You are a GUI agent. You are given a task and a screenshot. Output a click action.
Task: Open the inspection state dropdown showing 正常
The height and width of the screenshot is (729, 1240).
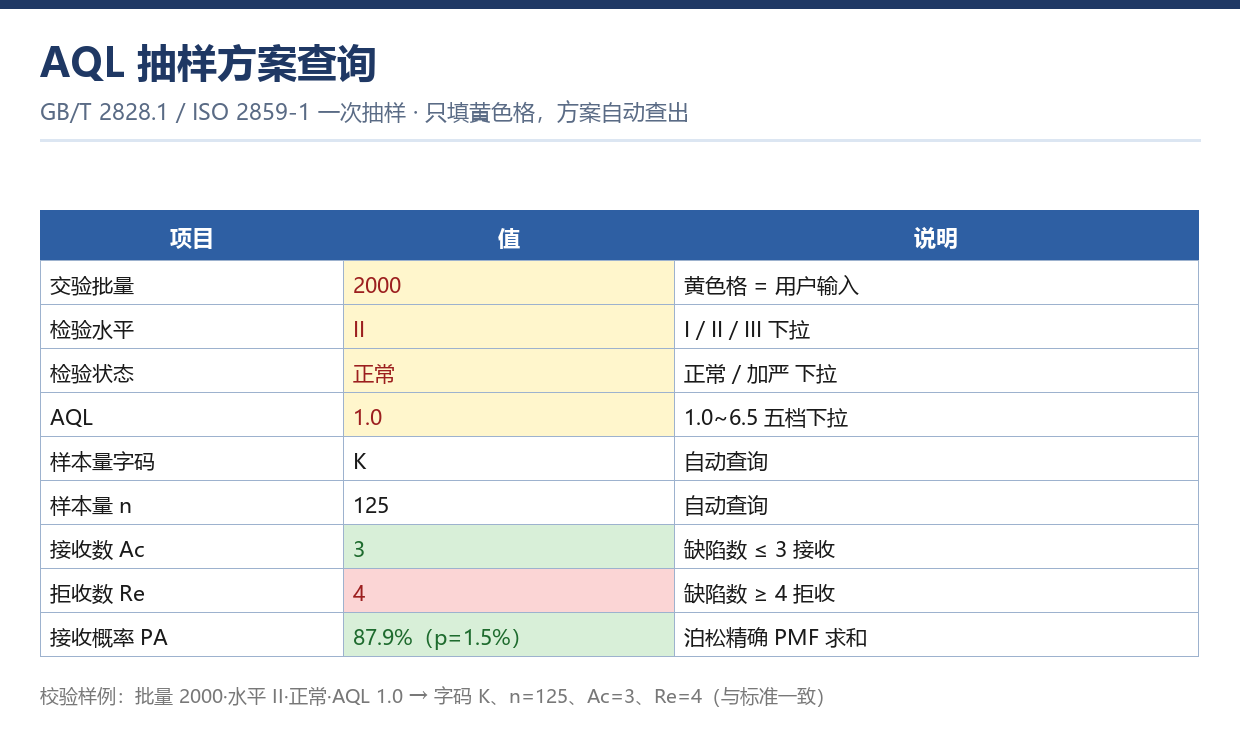[509, 371]
